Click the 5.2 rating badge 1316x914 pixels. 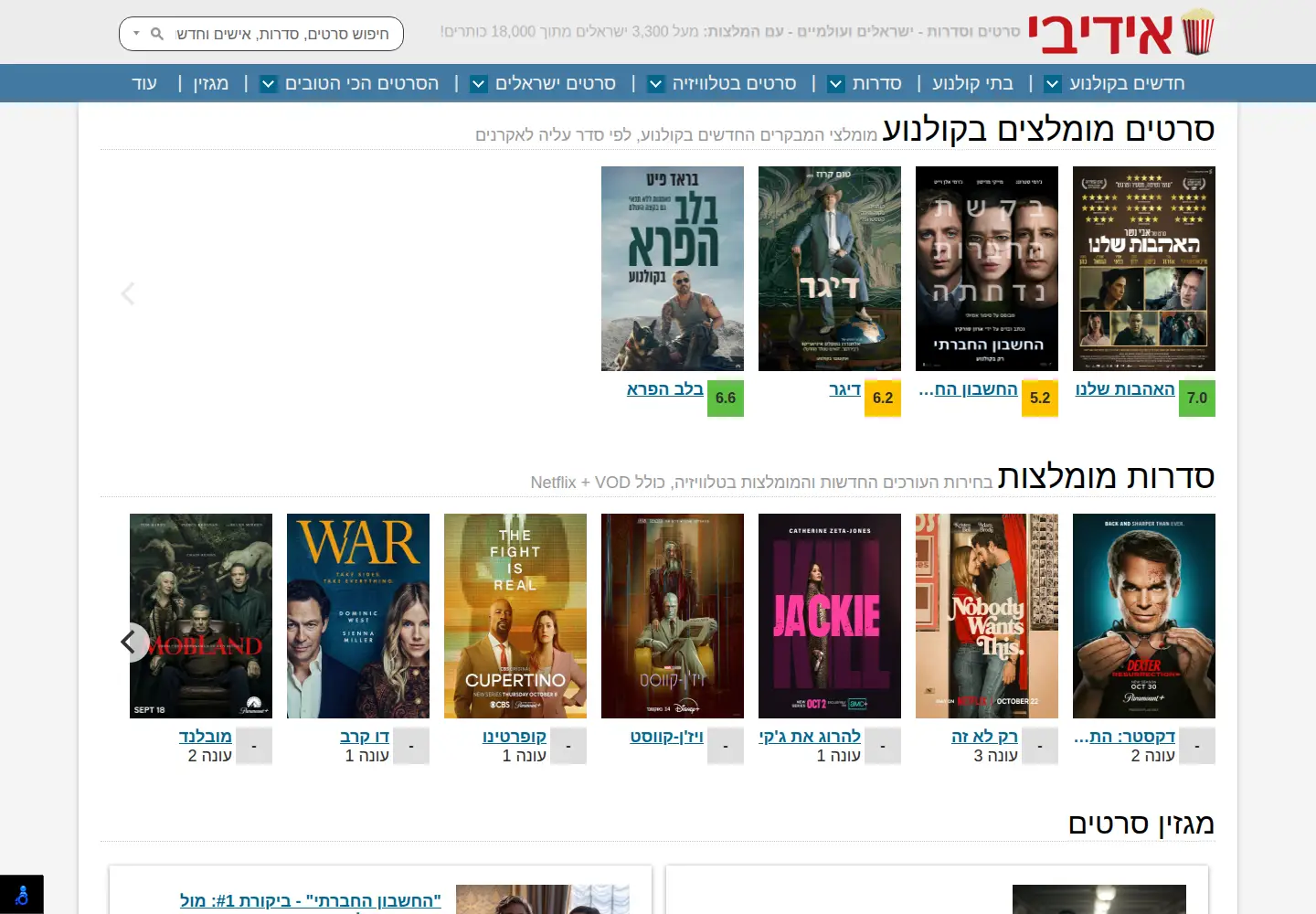tap(1040, 399)
